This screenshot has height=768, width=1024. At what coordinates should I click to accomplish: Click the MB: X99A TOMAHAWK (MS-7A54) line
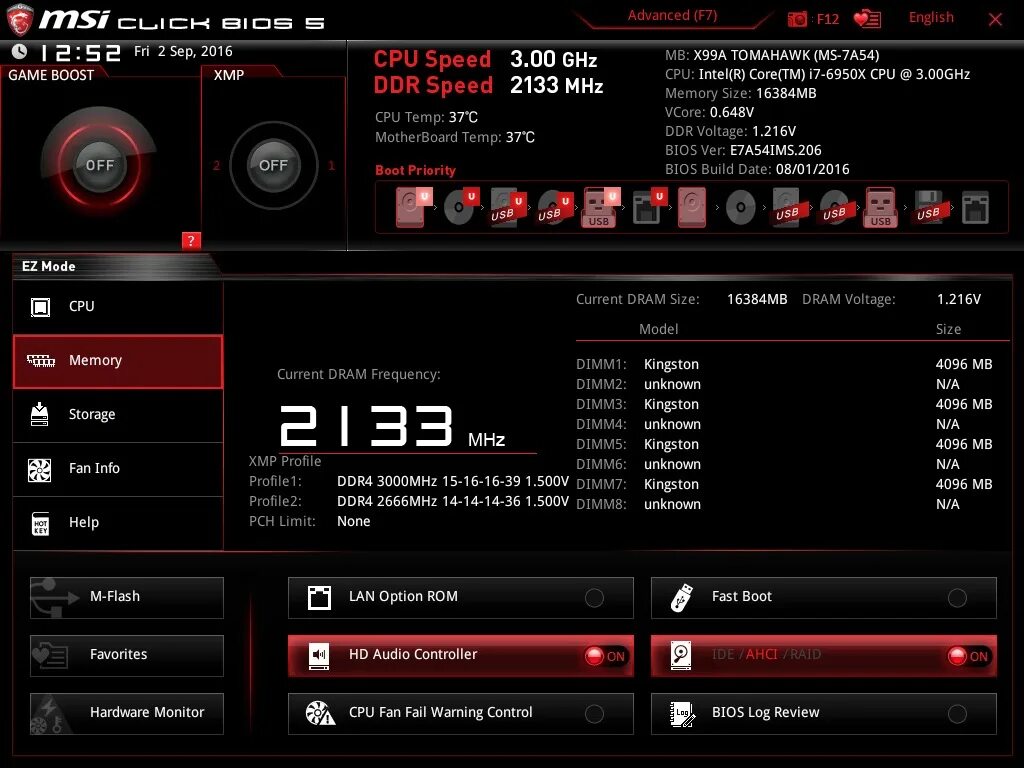[x=772, y=55]
